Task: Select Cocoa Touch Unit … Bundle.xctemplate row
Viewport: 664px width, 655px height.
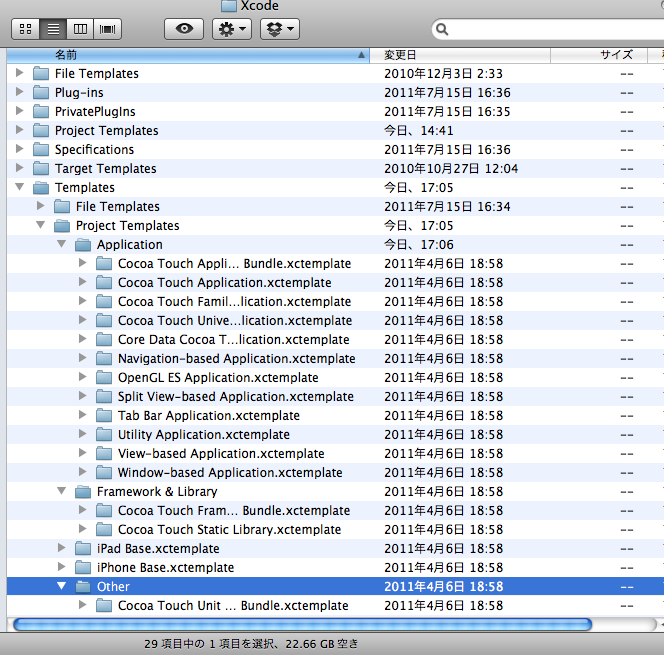Action: pos(335,605)
